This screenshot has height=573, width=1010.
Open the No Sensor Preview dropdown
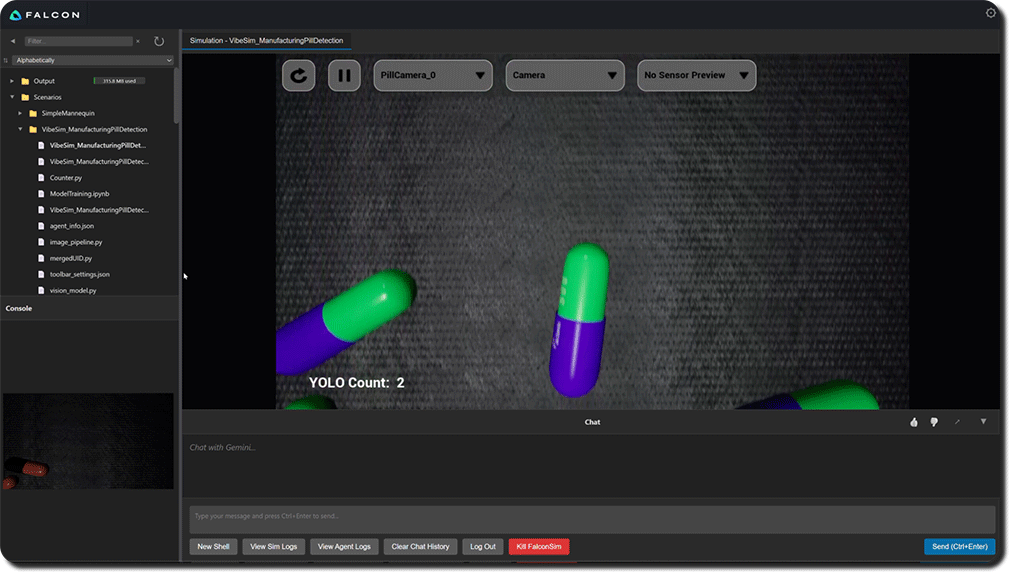tap(696, 75)
